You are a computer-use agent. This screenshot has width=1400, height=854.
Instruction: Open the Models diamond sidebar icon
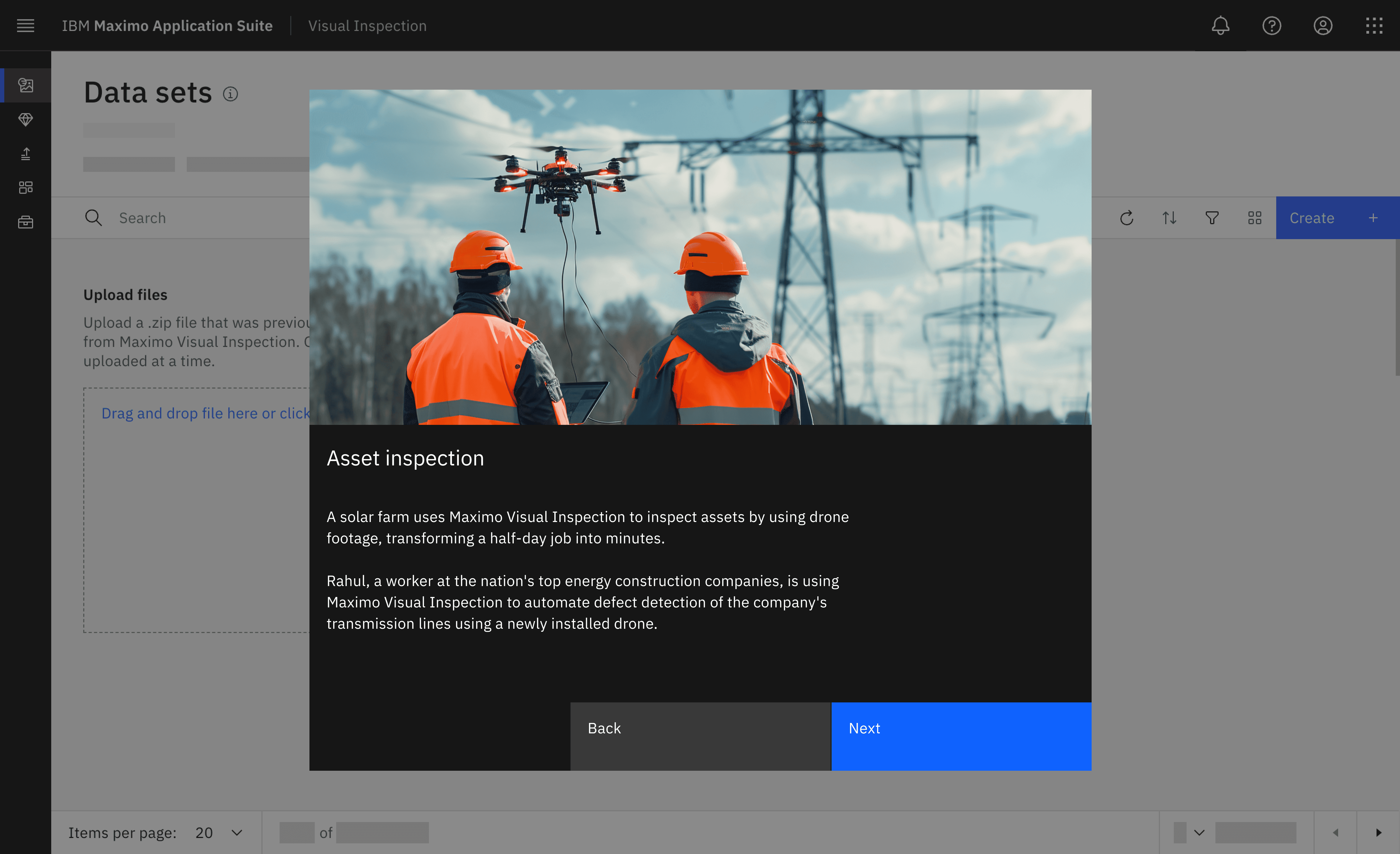point(26,119)
